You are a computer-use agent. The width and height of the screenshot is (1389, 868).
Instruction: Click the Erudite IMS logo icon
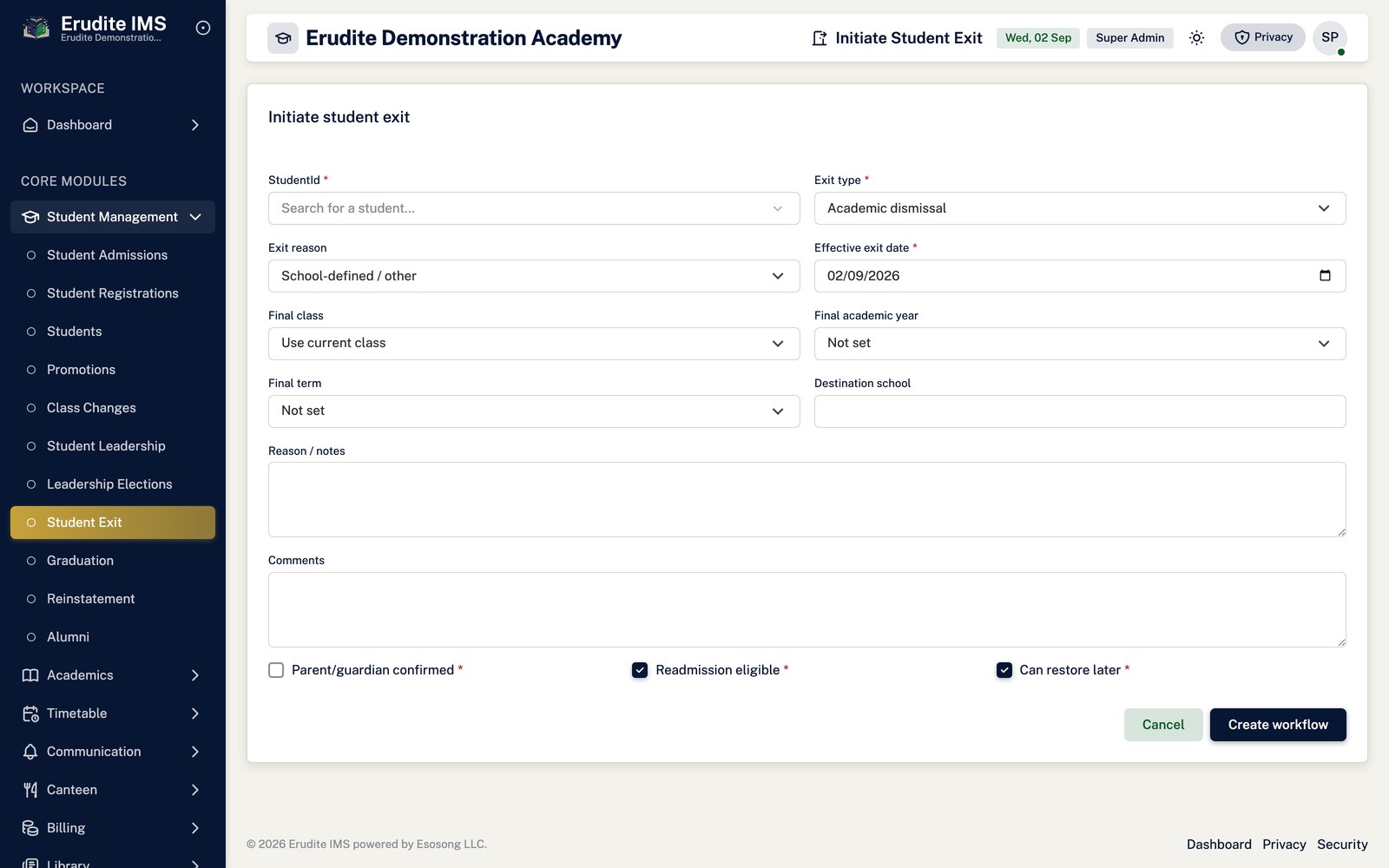36,29
